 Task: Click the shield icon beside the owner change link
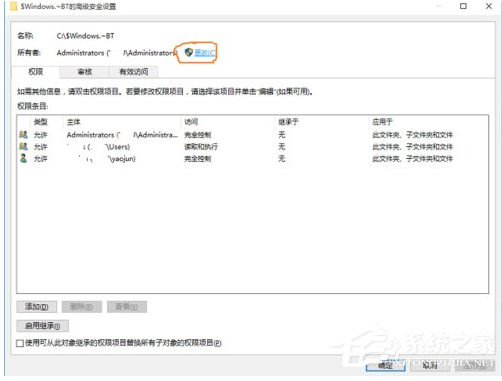pos(189,52)
